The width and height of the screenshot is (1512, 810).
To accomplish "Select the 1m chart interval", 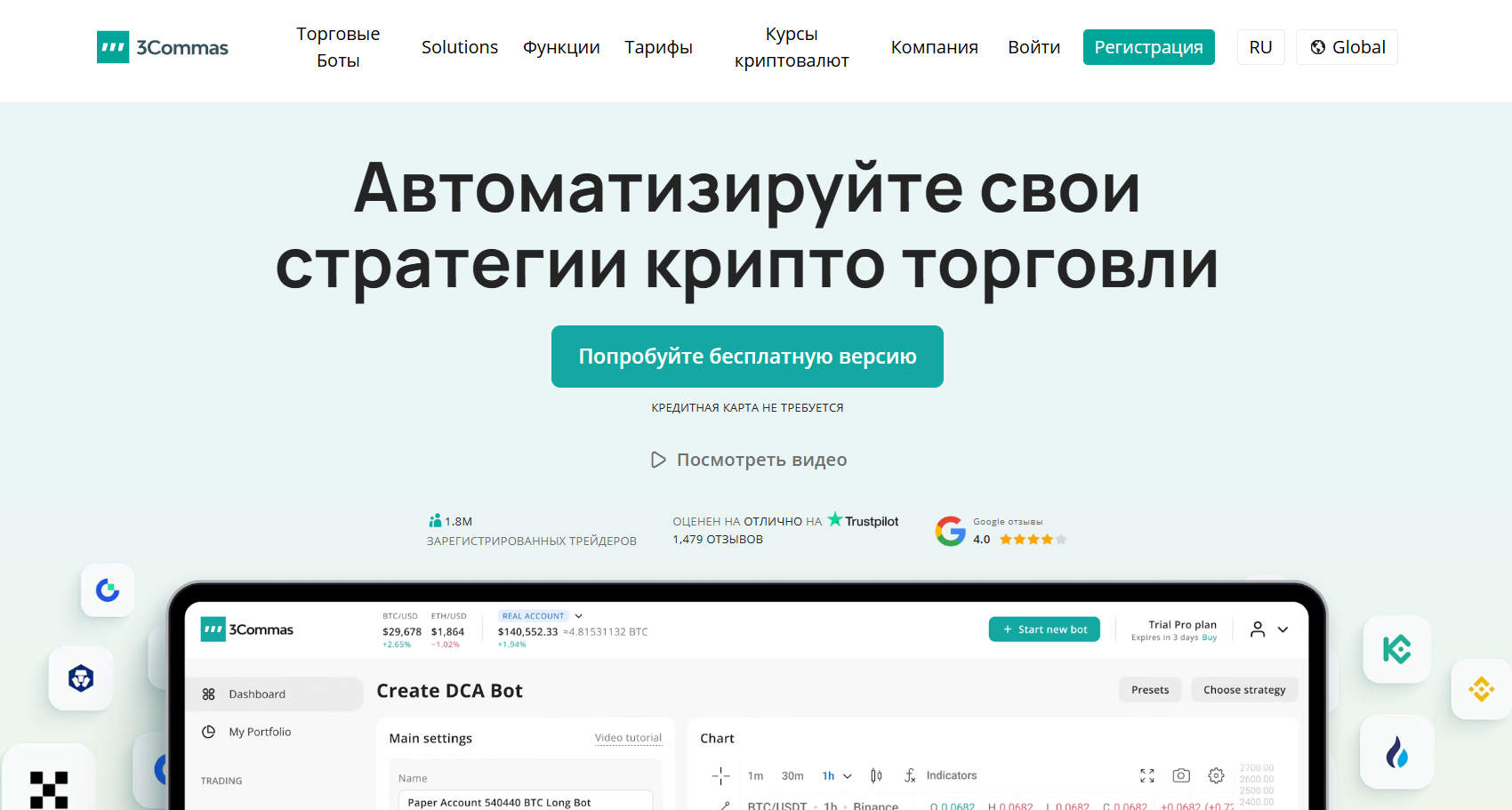I will click(x=755, y=776).
